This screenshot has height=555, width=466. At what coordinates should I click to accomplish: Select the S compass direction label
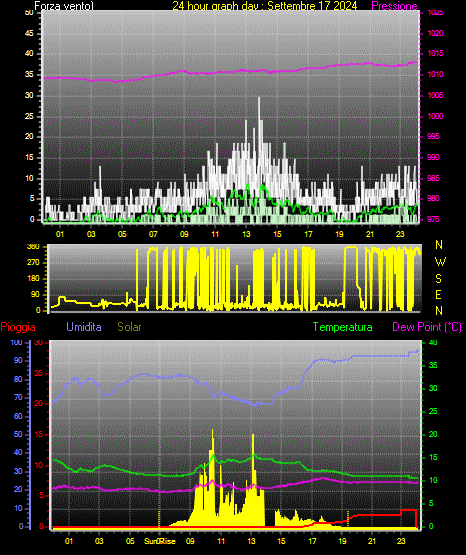click(438, 279)
